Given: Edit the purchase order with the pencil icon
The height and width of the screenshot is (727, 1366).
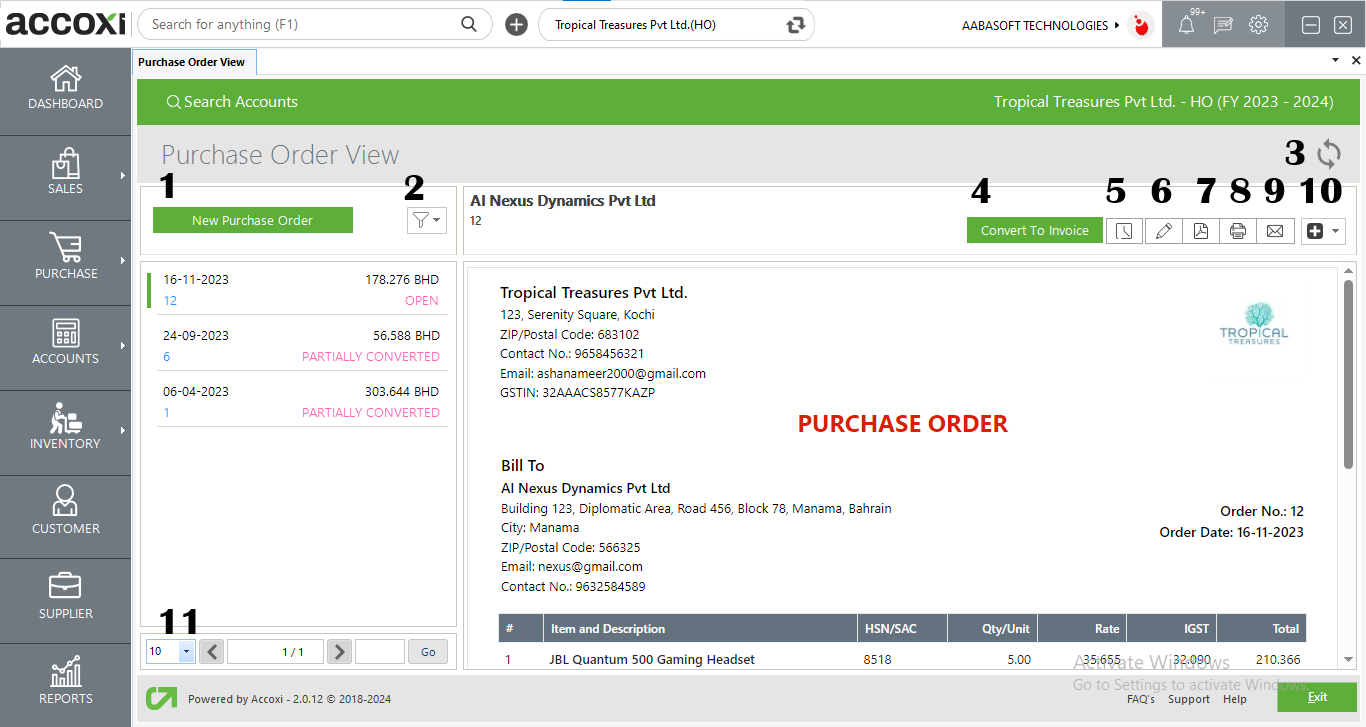Looking at the screenshot, I should [x=1163, y=230].
